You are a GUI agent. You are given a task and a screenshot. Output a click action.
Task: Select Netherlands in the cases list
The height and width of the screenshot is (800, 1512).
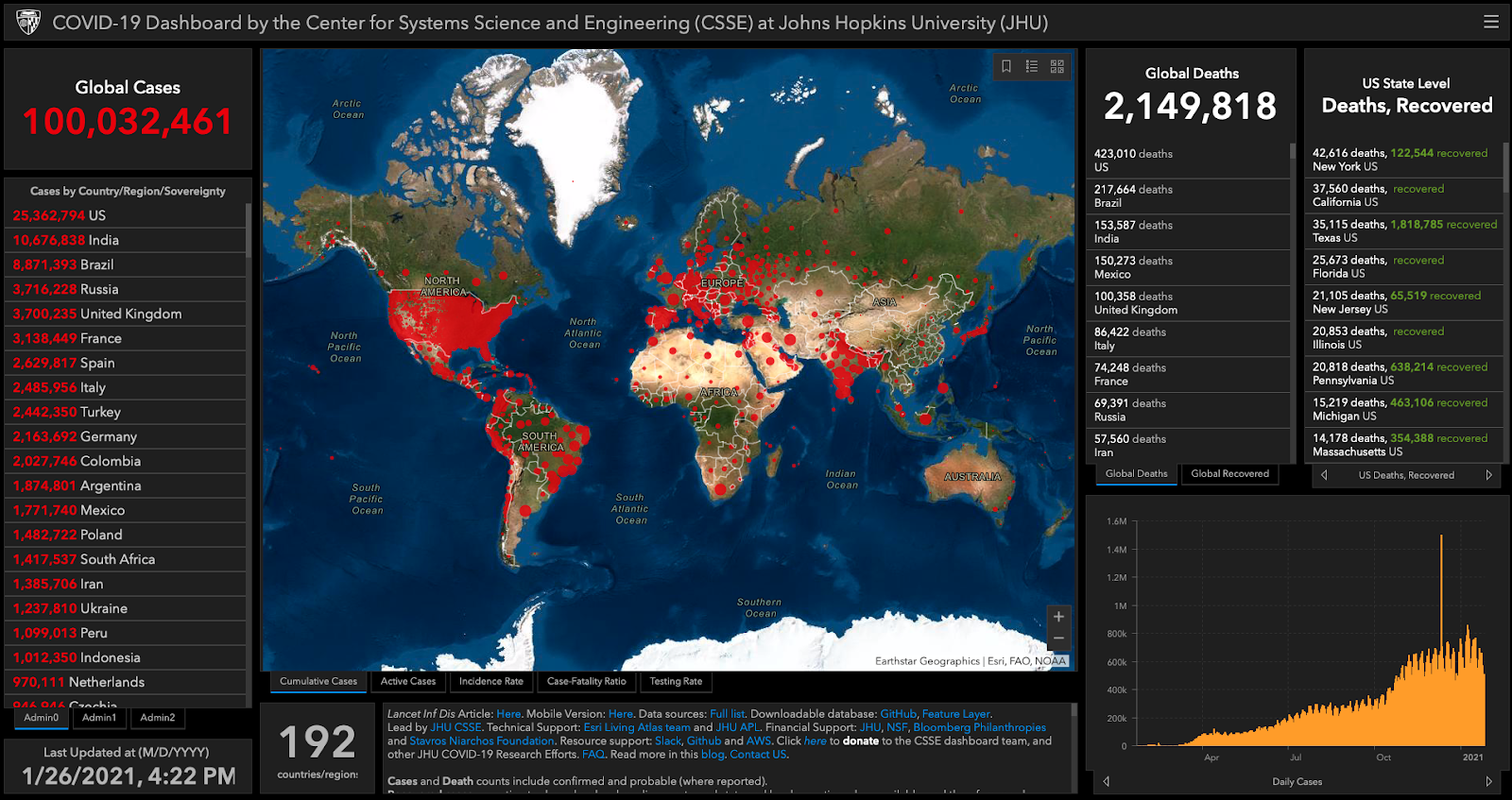(126, 682)
